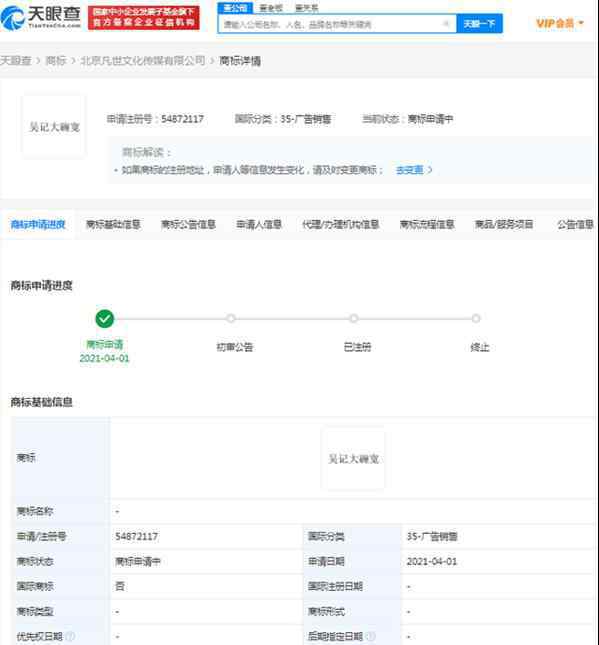Click the 否 value for 国际商标
Viewport: 599px width, 645px height.
[120, 586]
